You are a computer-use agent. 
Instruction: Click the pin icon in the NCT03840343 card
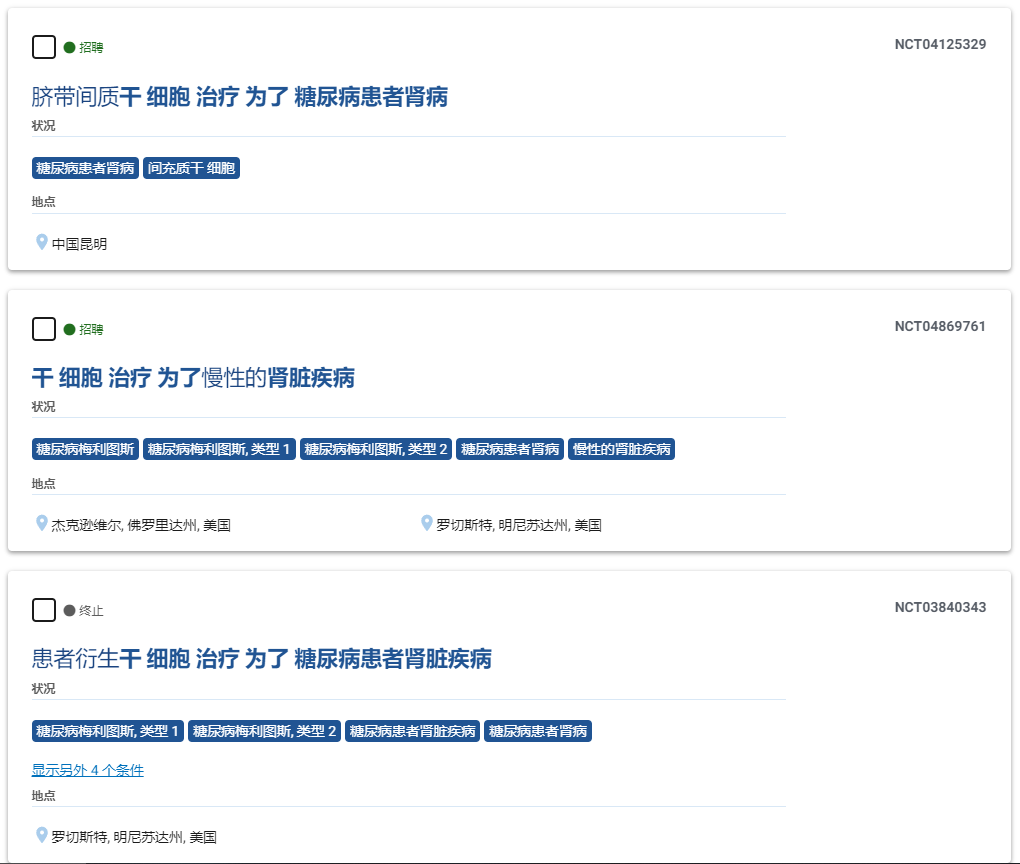(42, 835)
